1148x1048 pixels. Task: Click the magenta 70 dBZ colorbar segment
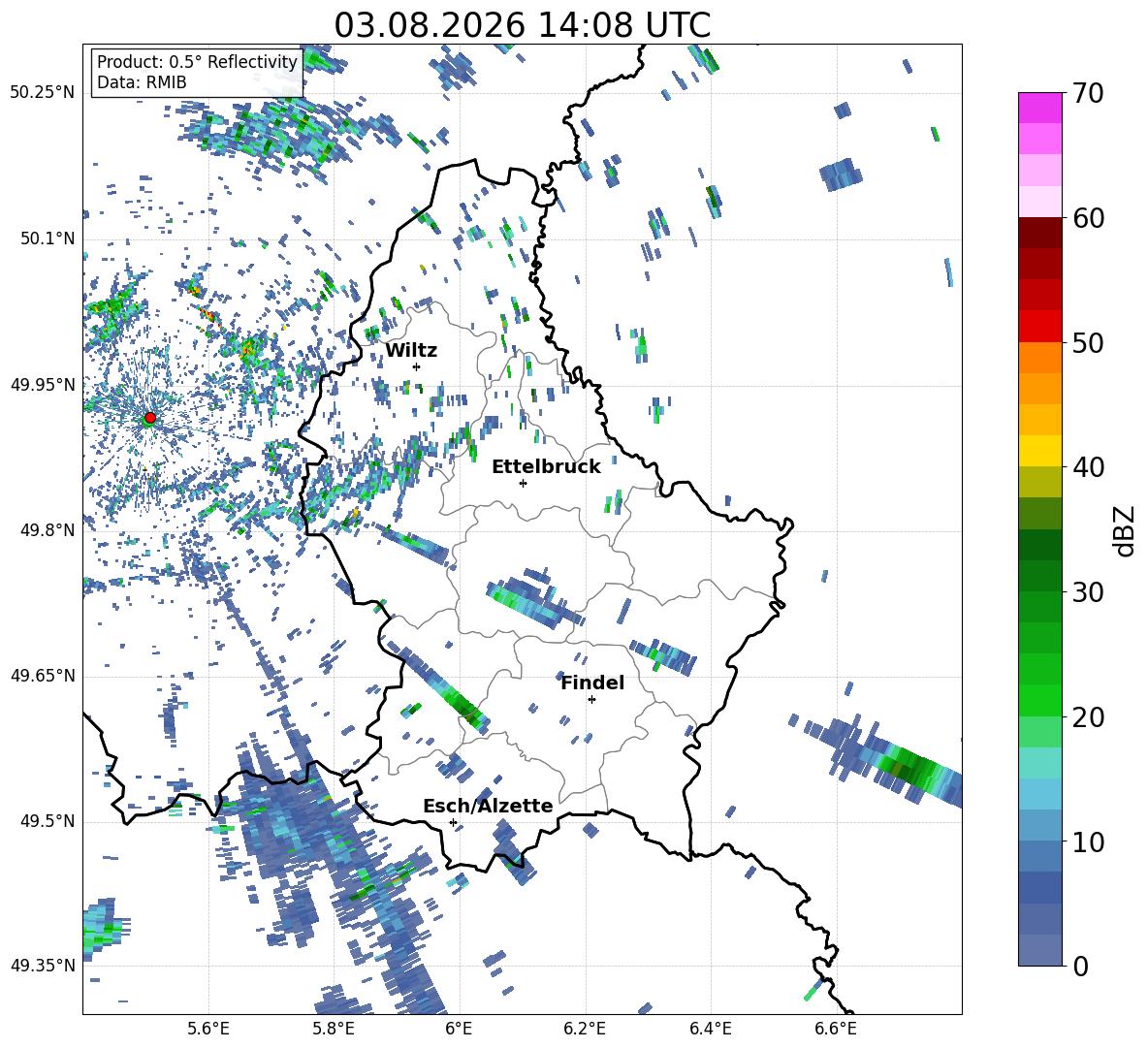click(x=1039, y=108)
